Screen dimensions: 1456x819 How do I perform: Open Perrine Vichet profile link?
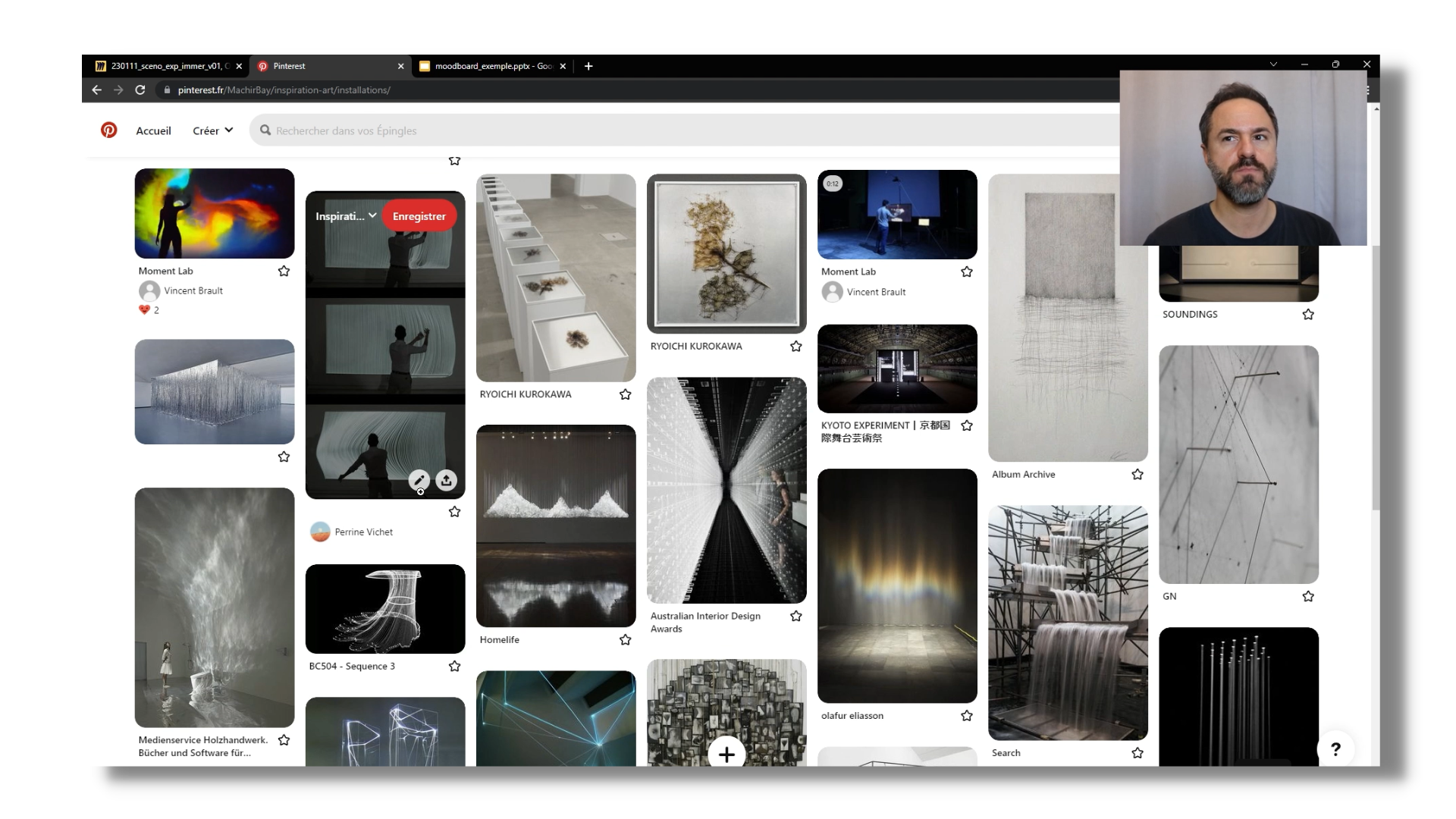(364, 532)
